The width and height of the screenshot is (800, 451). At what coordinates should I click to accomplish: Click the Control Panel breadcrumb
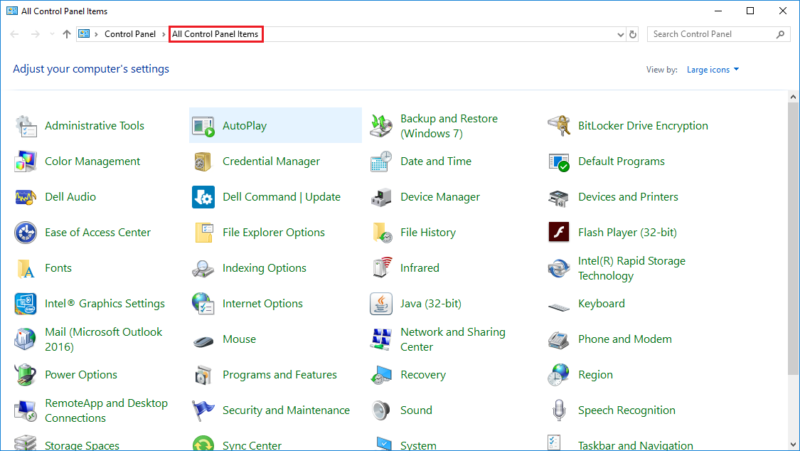click(130, 34)
